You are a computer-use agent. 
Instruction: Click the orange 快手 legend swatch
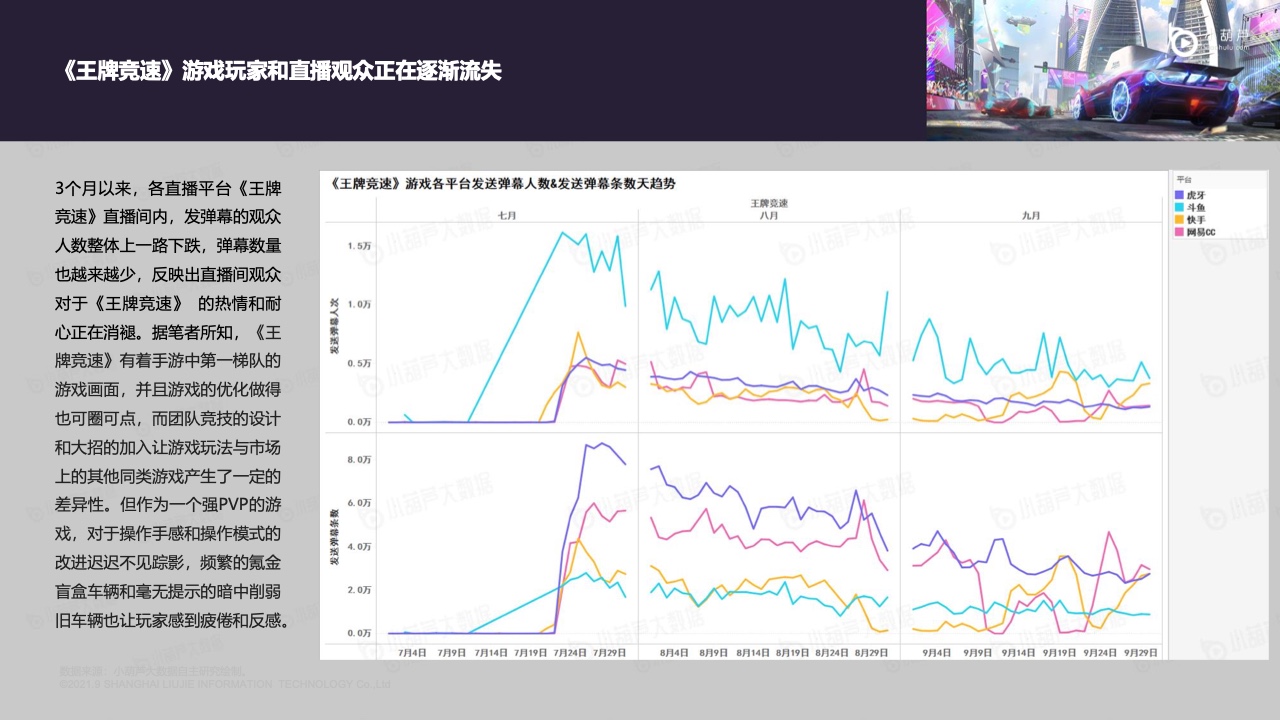[1179, 219]
